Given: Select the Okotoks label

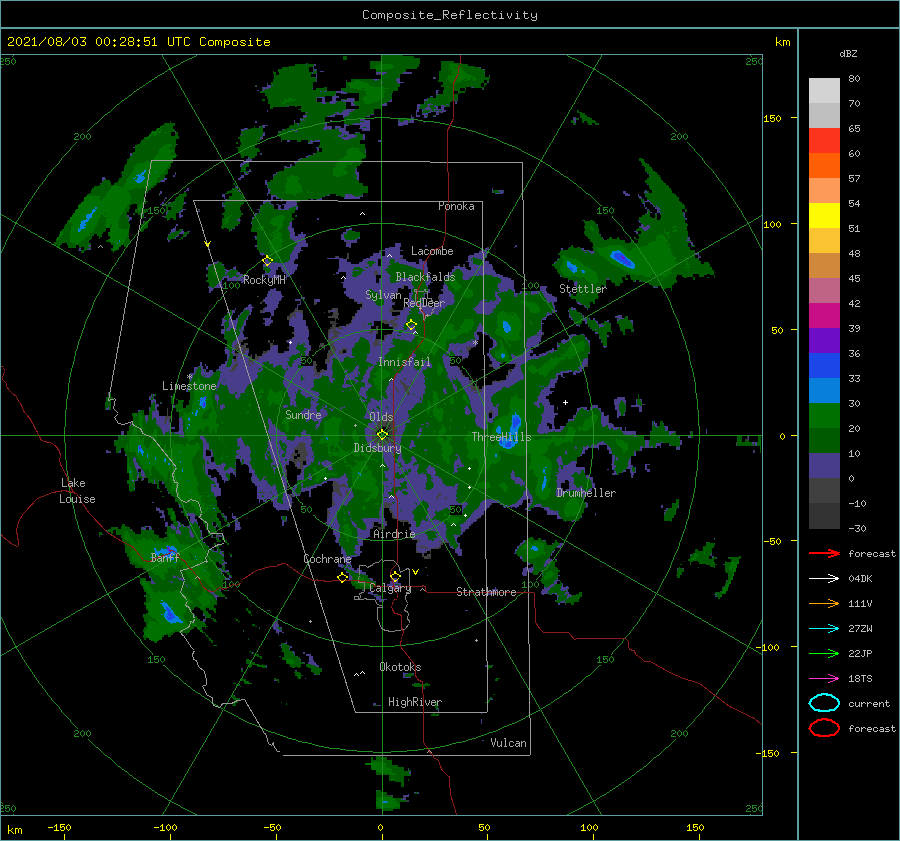Looking at the screenshot, I should pyautogui.click(x=401, y=667).
